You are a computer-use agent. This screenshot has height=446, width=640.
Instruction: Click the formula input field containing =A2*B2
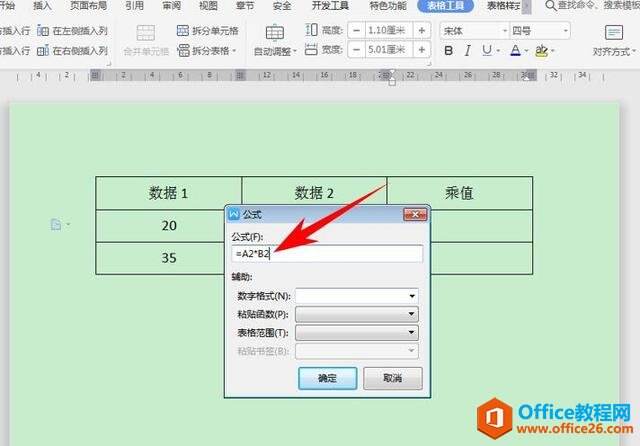(x=327, y=253)
